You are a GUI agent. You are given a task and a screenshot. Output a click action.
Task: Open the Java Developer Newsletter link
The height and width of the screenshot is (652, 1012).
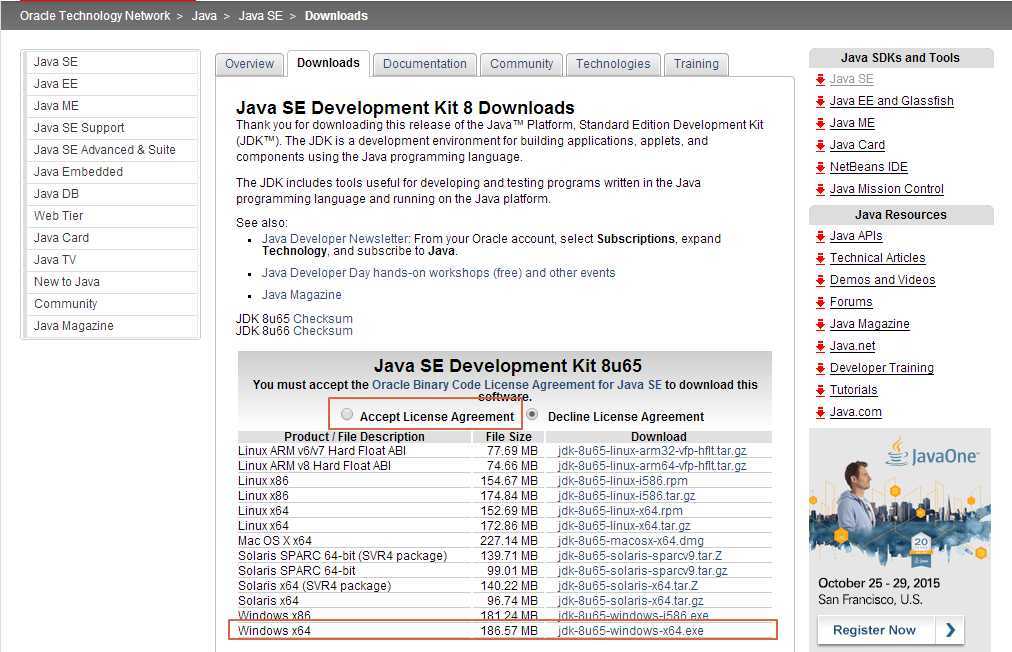[x=335, y=239]
